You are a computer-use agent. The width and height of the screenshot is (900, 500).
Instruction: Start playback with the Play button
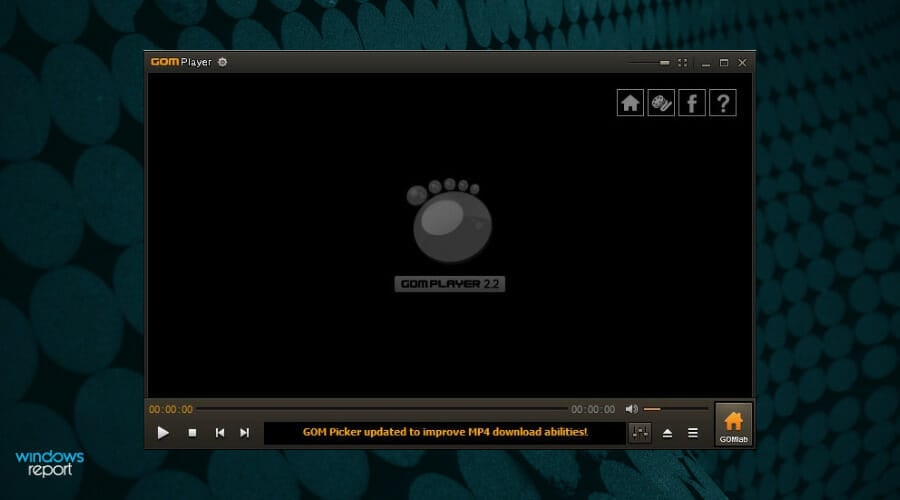pos(163,432)
